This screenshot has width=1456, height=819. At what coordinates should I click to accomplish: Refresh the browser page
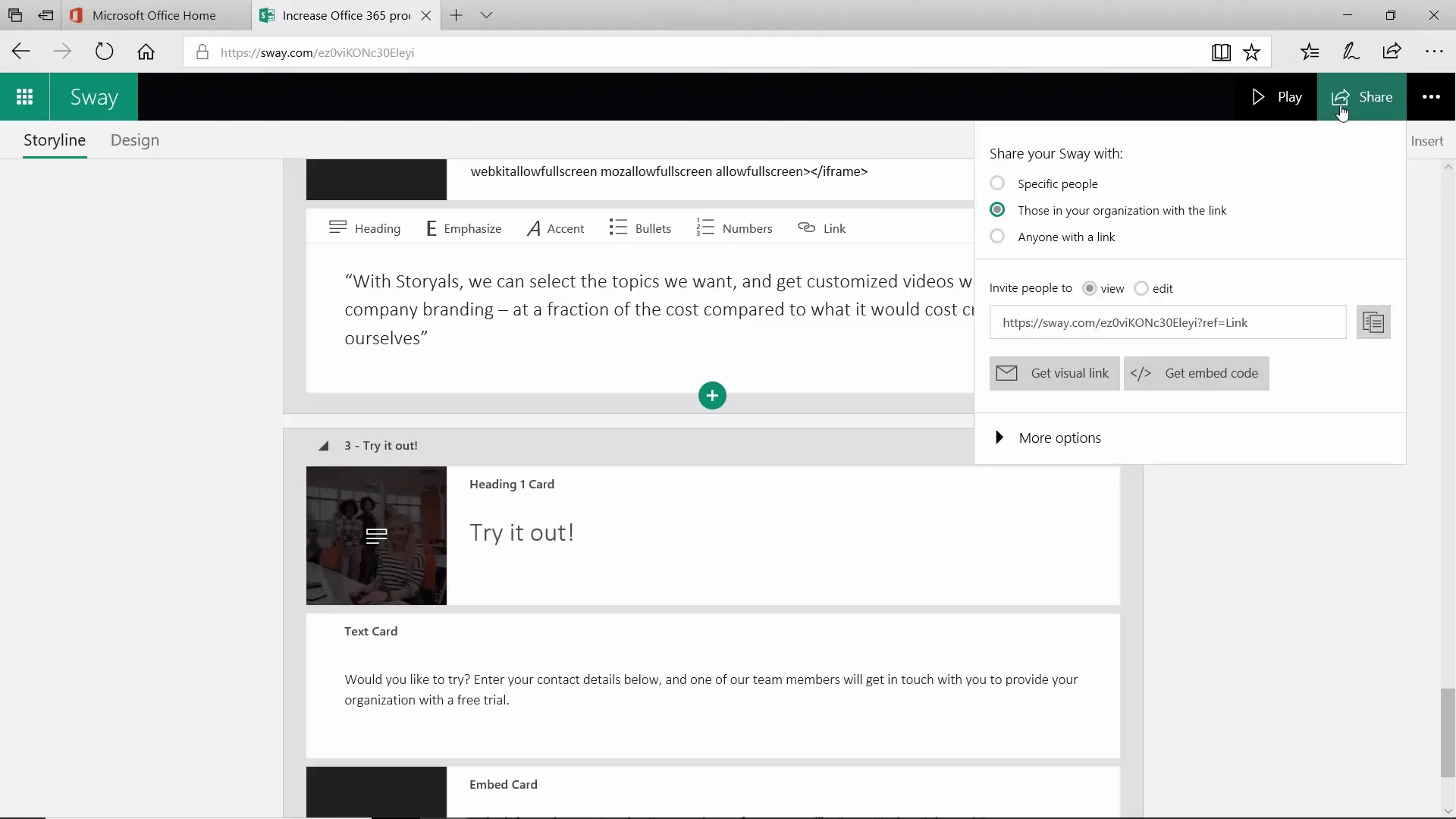tap(104, 52)
